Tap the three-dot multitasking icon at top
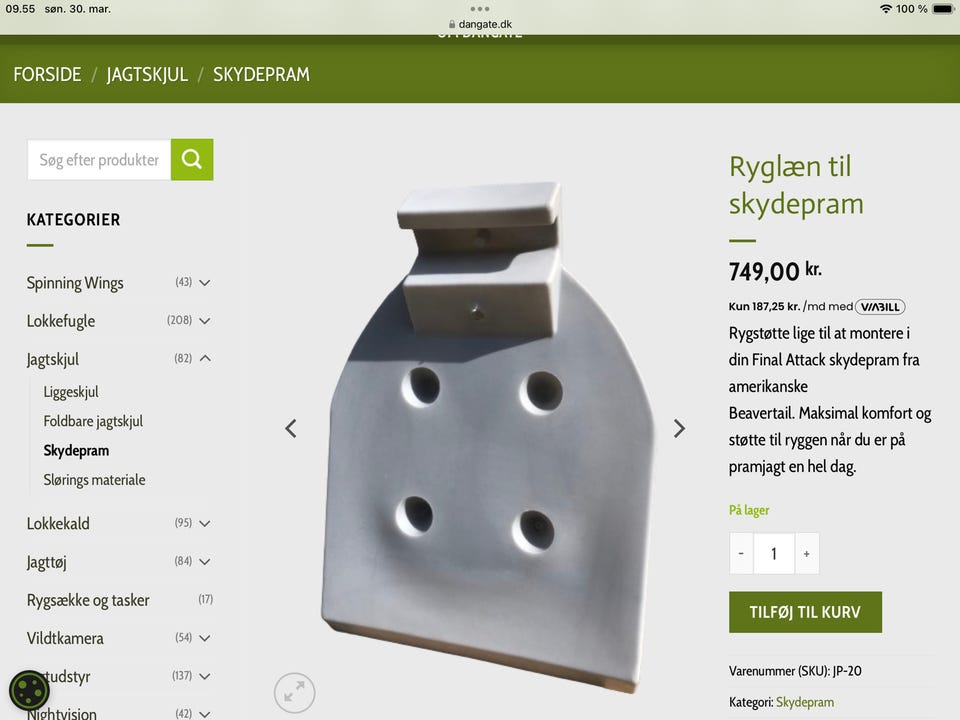960x720 pixels. (x=480, y=9)
